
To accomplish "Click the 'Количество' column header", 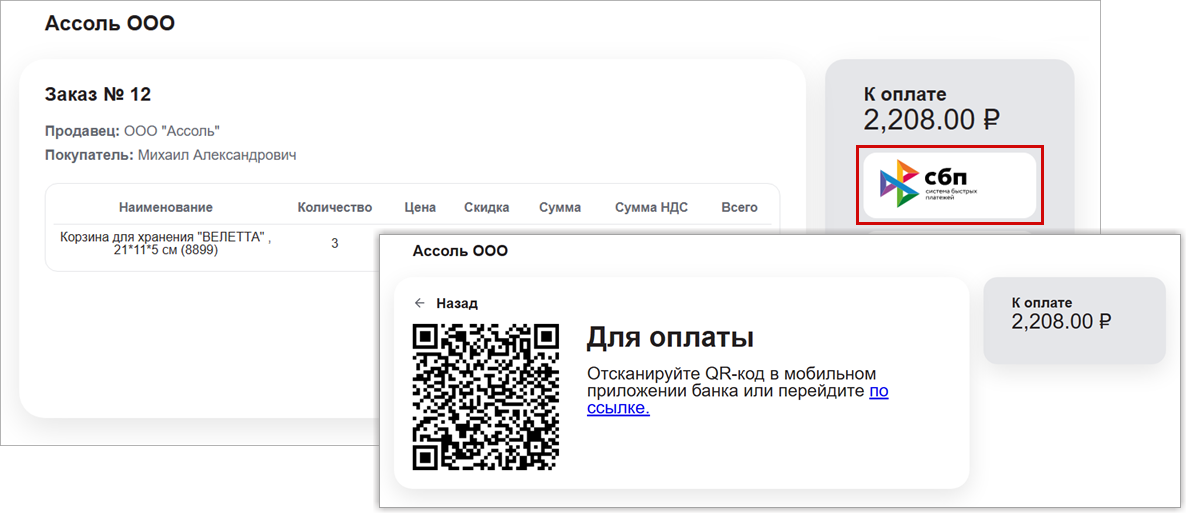I will click(x=335, y=207).
